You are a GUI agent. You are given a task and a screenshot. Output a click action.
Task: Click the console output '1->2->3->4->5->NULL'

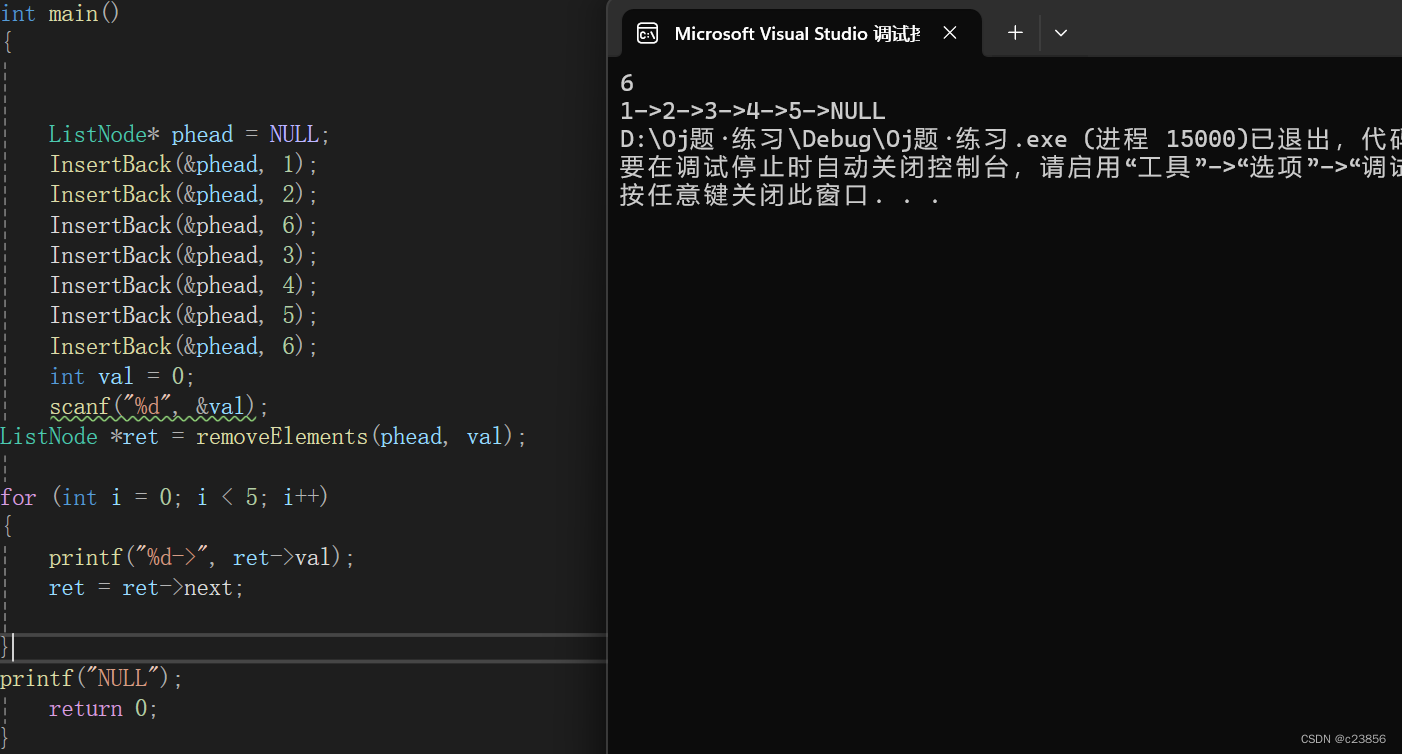coord(753,111)
